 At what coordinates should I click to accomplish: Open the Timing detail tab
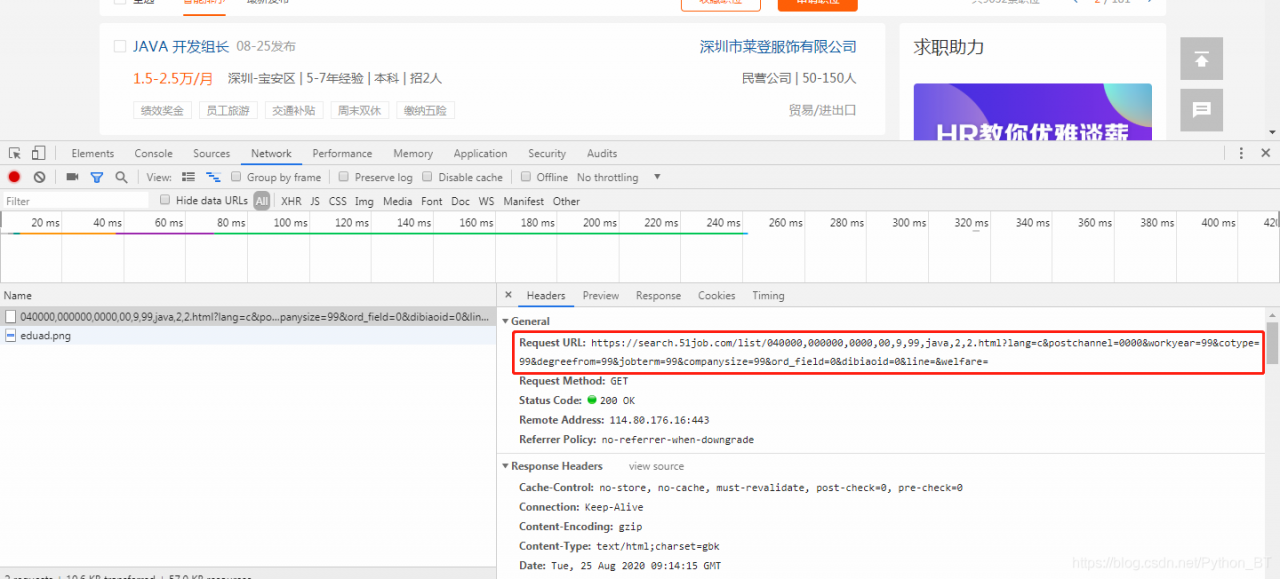pos(768,295)
